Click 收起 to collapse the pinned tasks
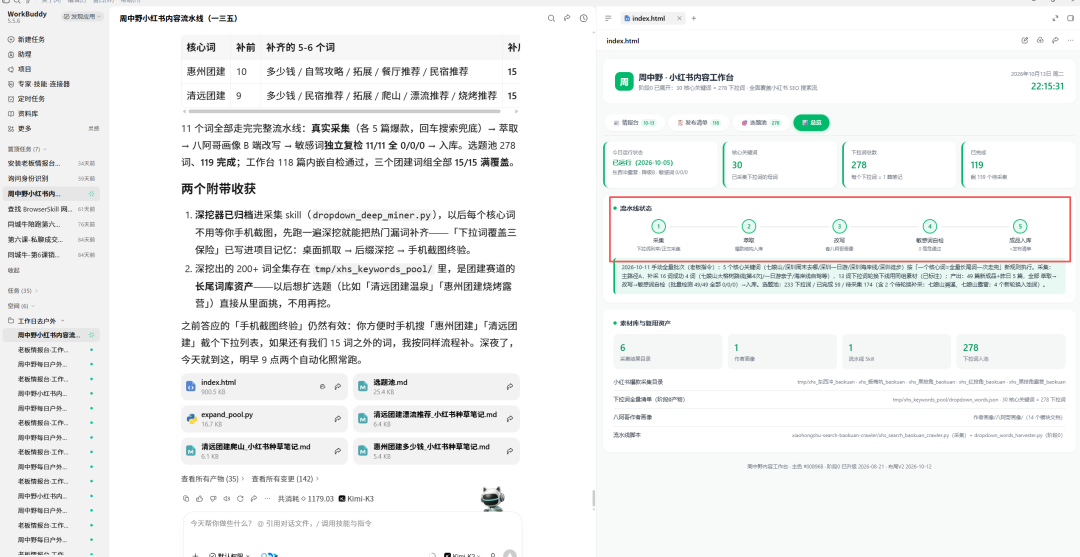This screenshot has width=1080, height=557. pyautogui.click(x=13, y=271)
